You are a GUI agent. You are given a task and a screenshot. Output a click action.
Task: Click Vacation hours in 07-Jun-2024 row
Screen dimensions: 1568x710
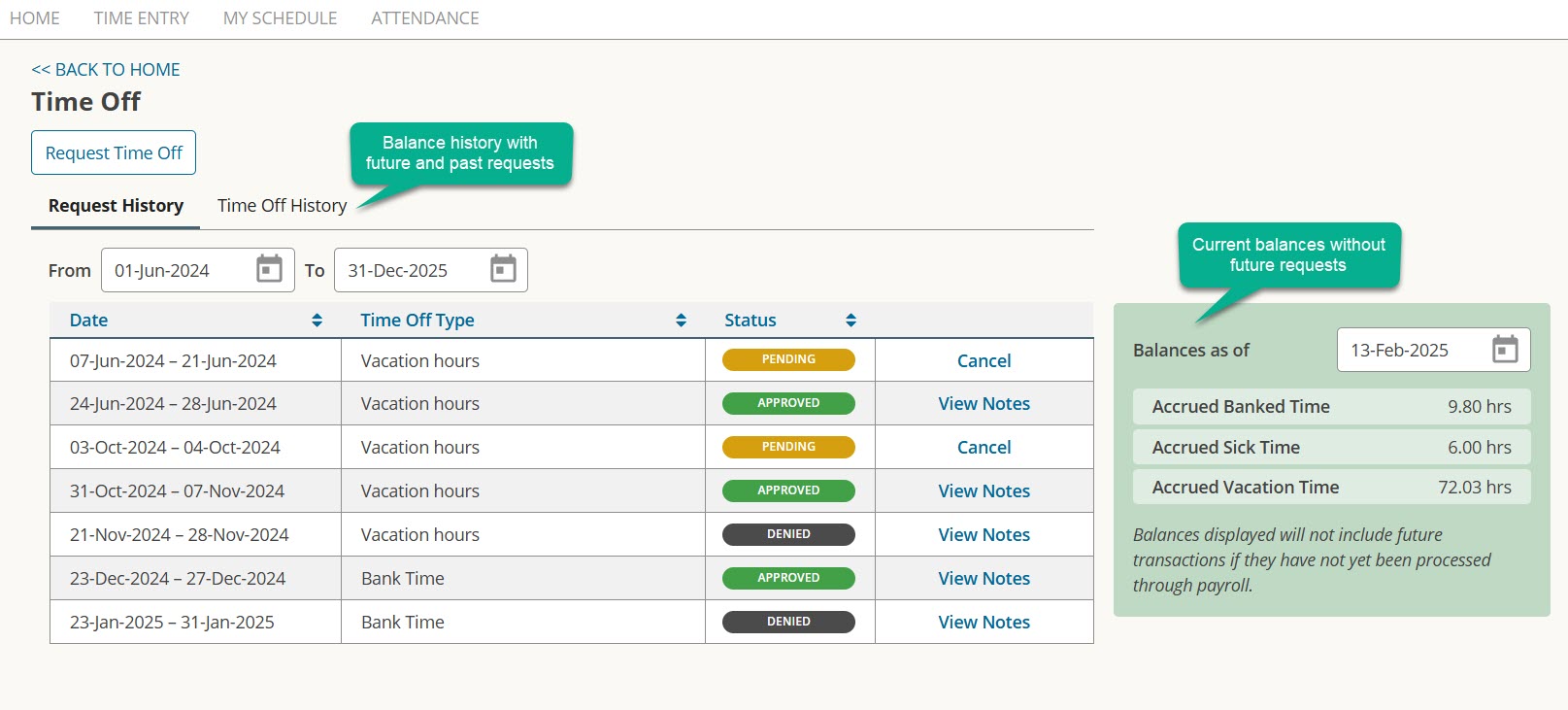[x=419, y=360]
